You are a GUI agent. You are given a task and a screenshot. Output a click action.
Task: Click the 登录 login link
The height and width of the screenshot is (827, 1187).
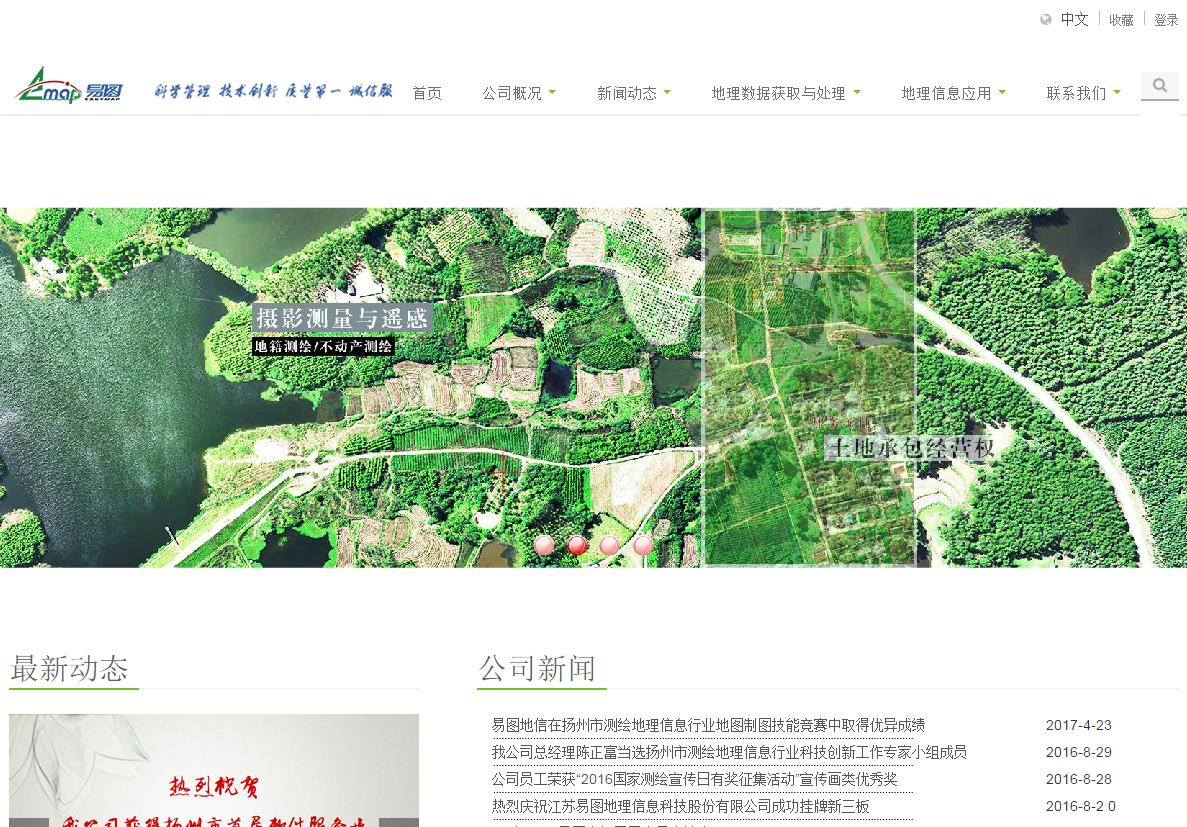(1166, 20)
